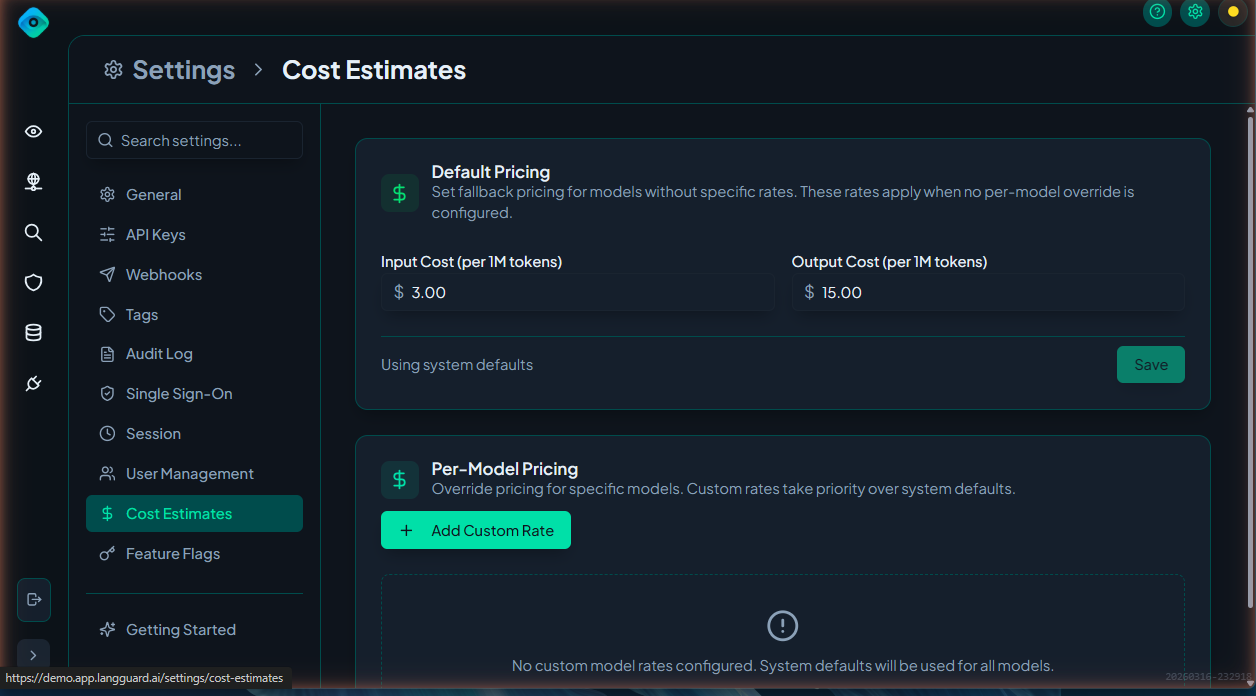The width and height of the screenshot is (1256, 696).
Task: Open the globe network icon in left rail
Action: point(34,182)
